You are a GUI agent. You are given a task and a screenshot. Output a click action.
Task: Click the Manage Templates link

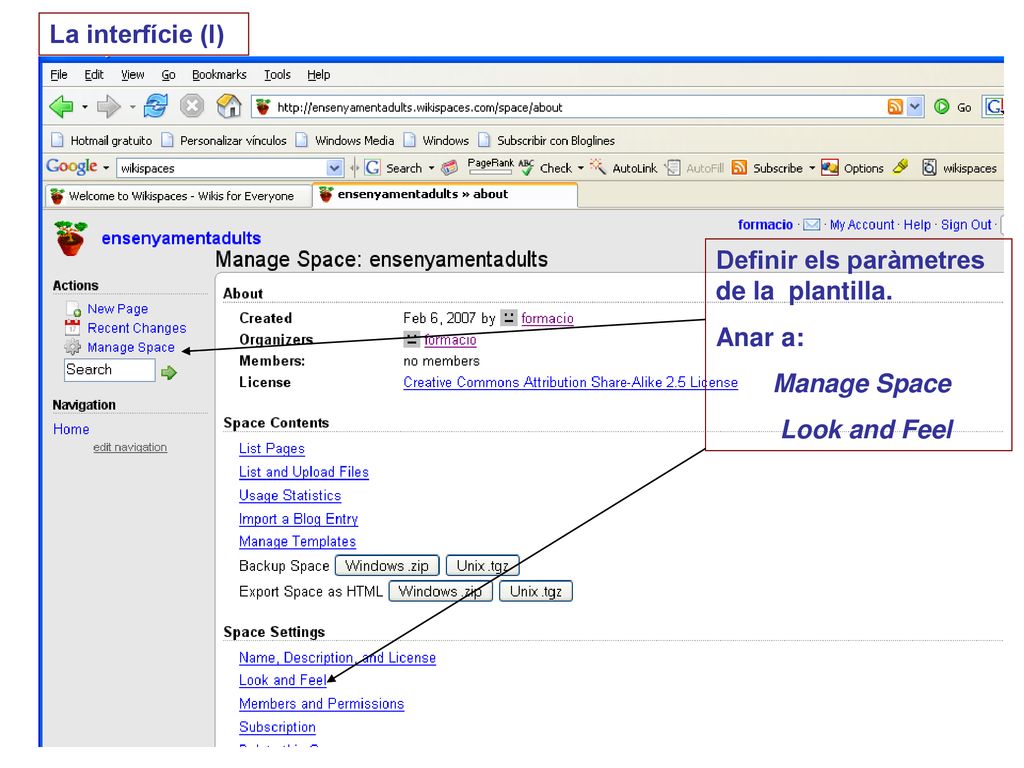[x=297, y=541]
